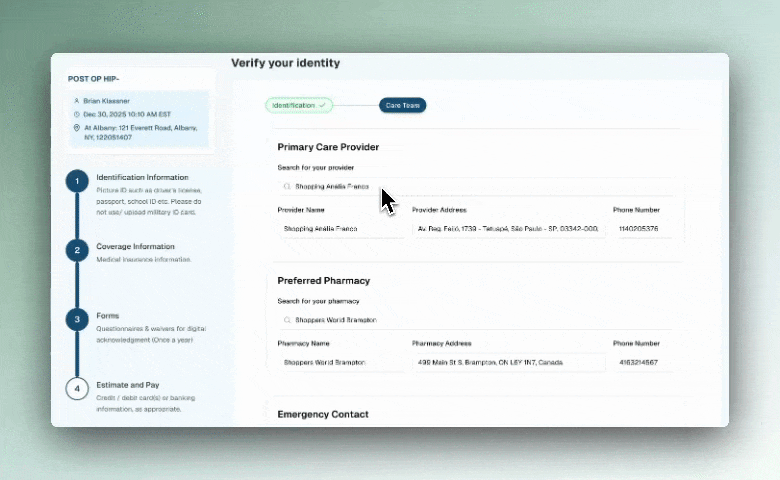780x480 pixels.
Task: Select the Estimate and Pay step label
Action: point(127,385)
